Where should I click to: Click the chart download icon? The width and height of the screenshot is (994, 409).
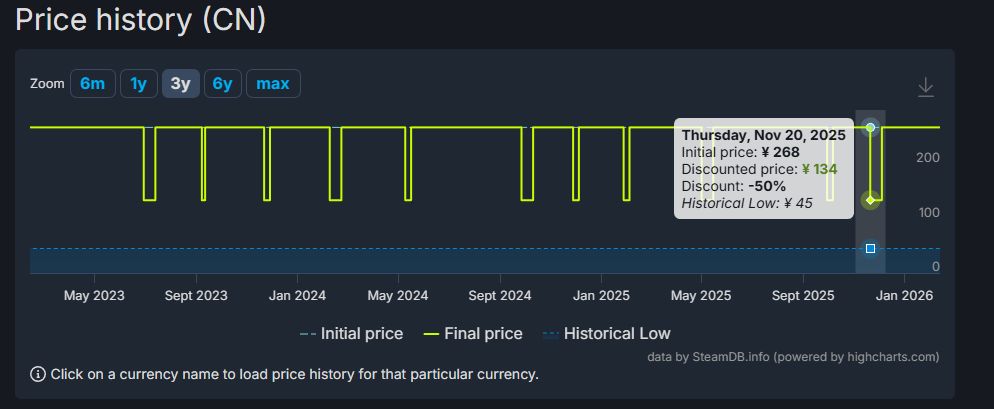point(926,88)
